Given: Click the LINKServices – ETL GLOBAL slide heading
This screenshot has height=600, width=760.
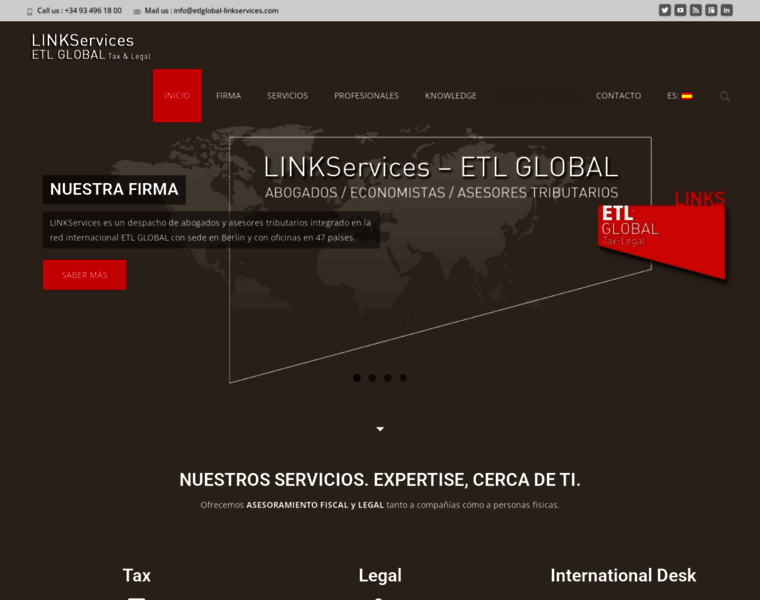Looking at the screenshot, I should [x=441, y=167].
